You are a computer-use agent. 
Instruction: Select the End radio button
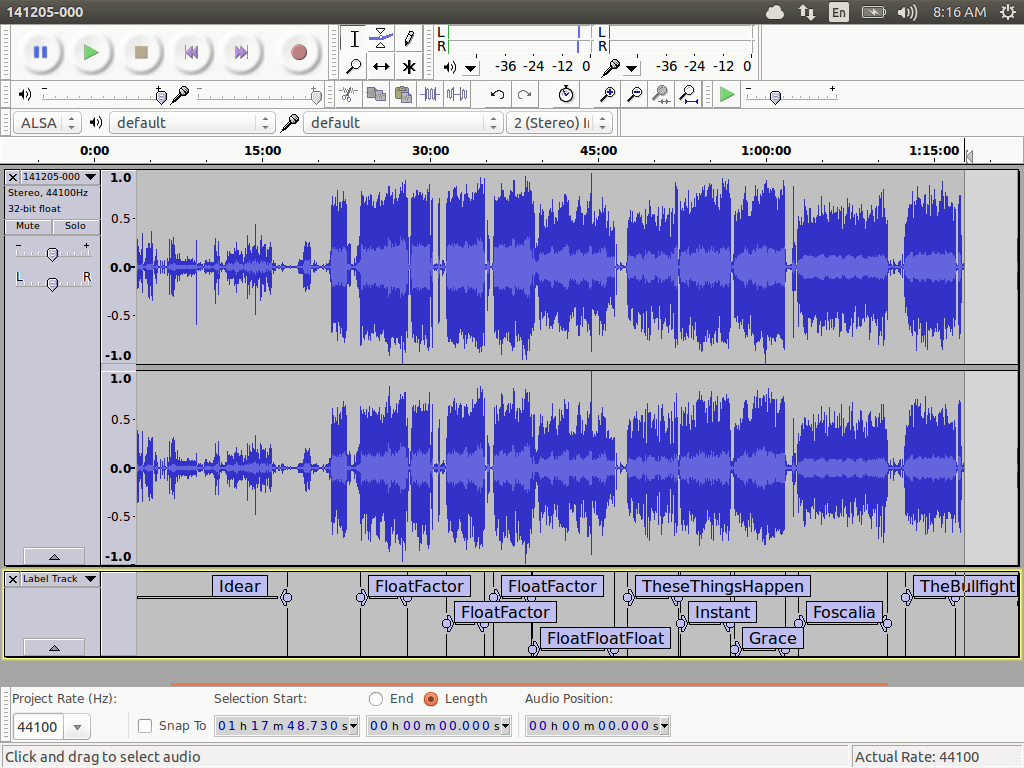tap(376, 699)
